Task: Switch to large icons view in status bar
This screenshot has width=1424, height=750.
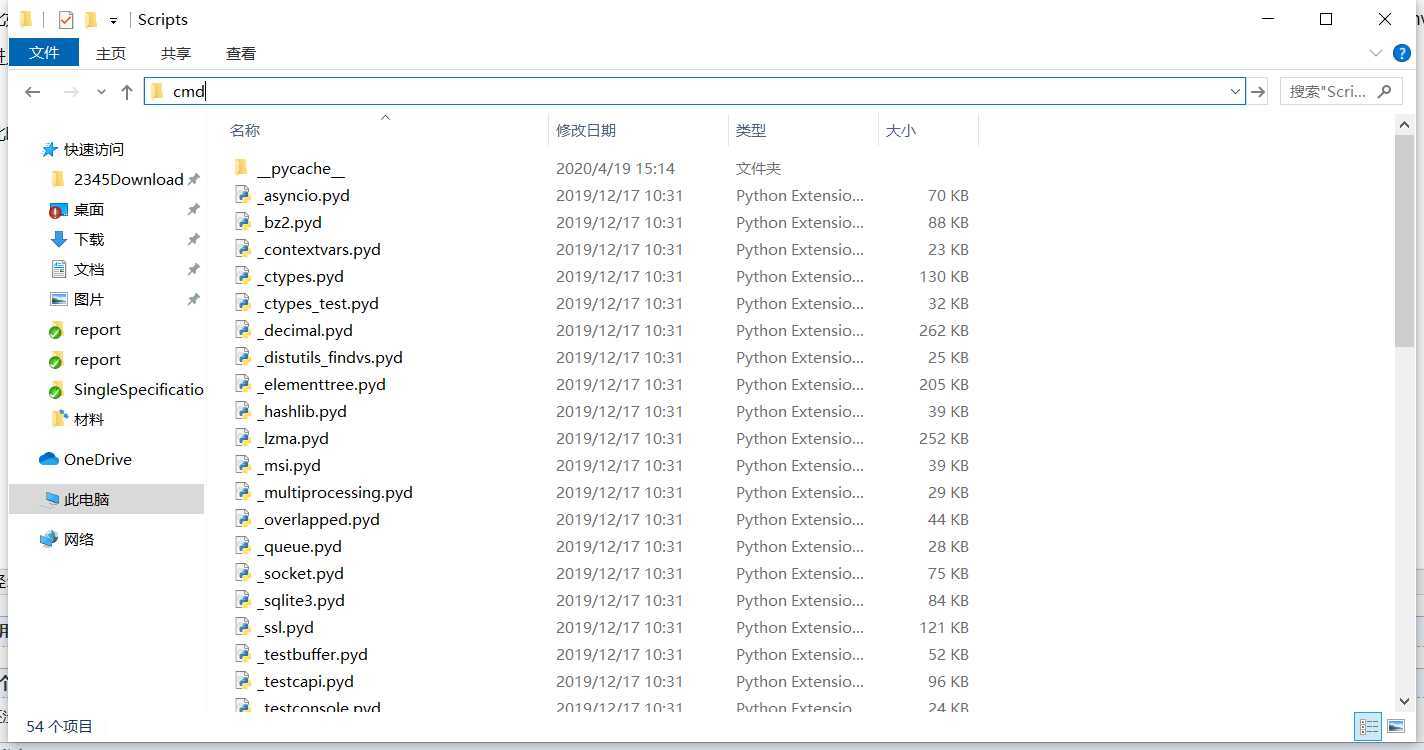Action: (x=1396, y=727)
